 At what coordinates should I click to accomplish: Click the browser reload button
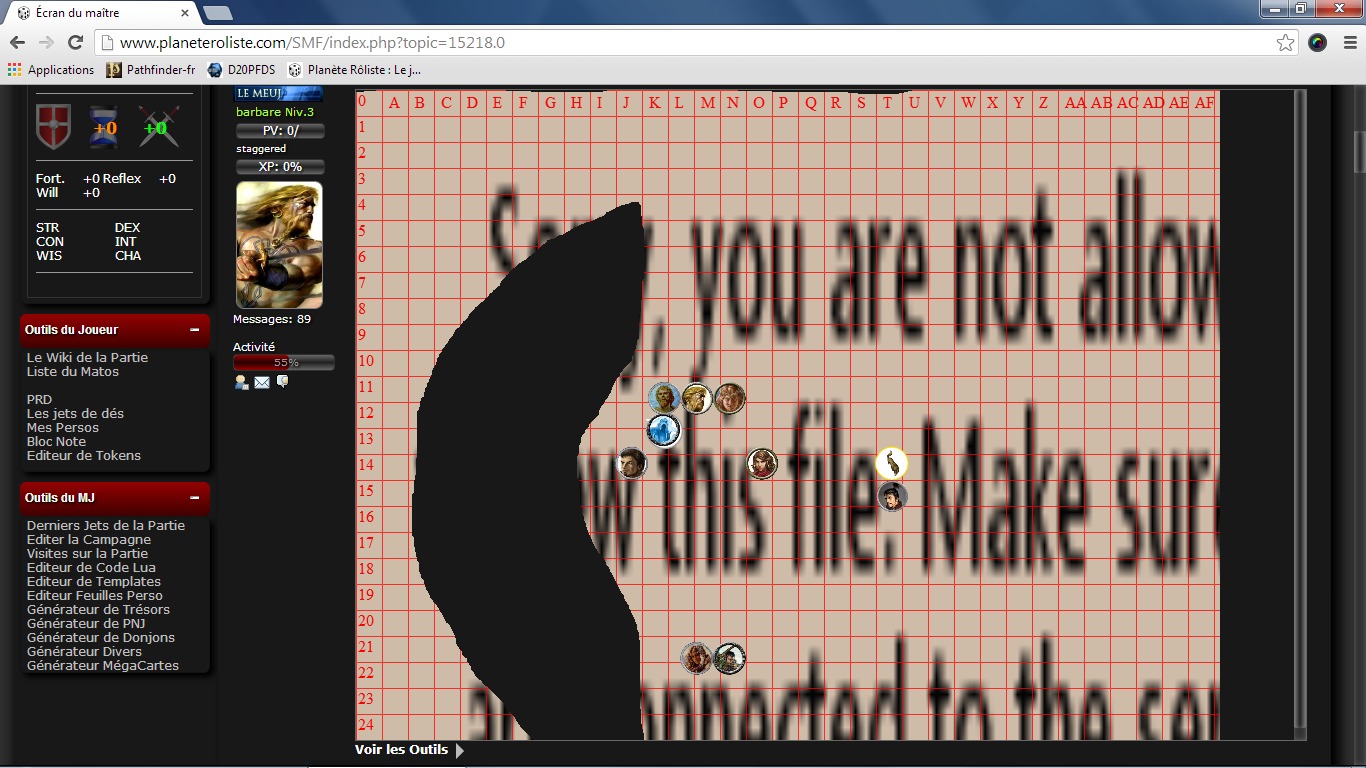click(x=75, y=42)
